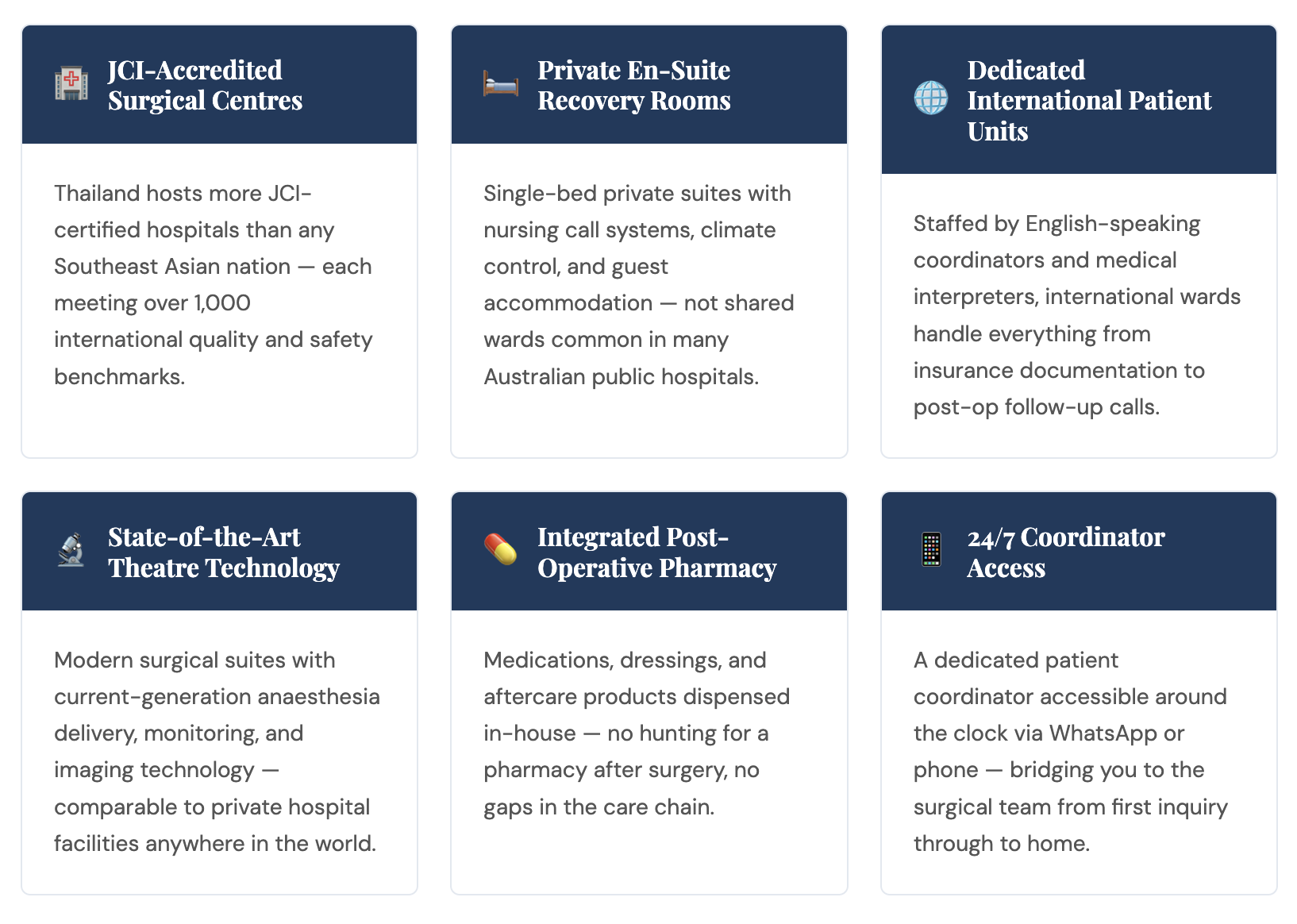
Task: Click the mobile phone icon for Coordinator Access
Action: pyautogui.click(x=930, y=550)
